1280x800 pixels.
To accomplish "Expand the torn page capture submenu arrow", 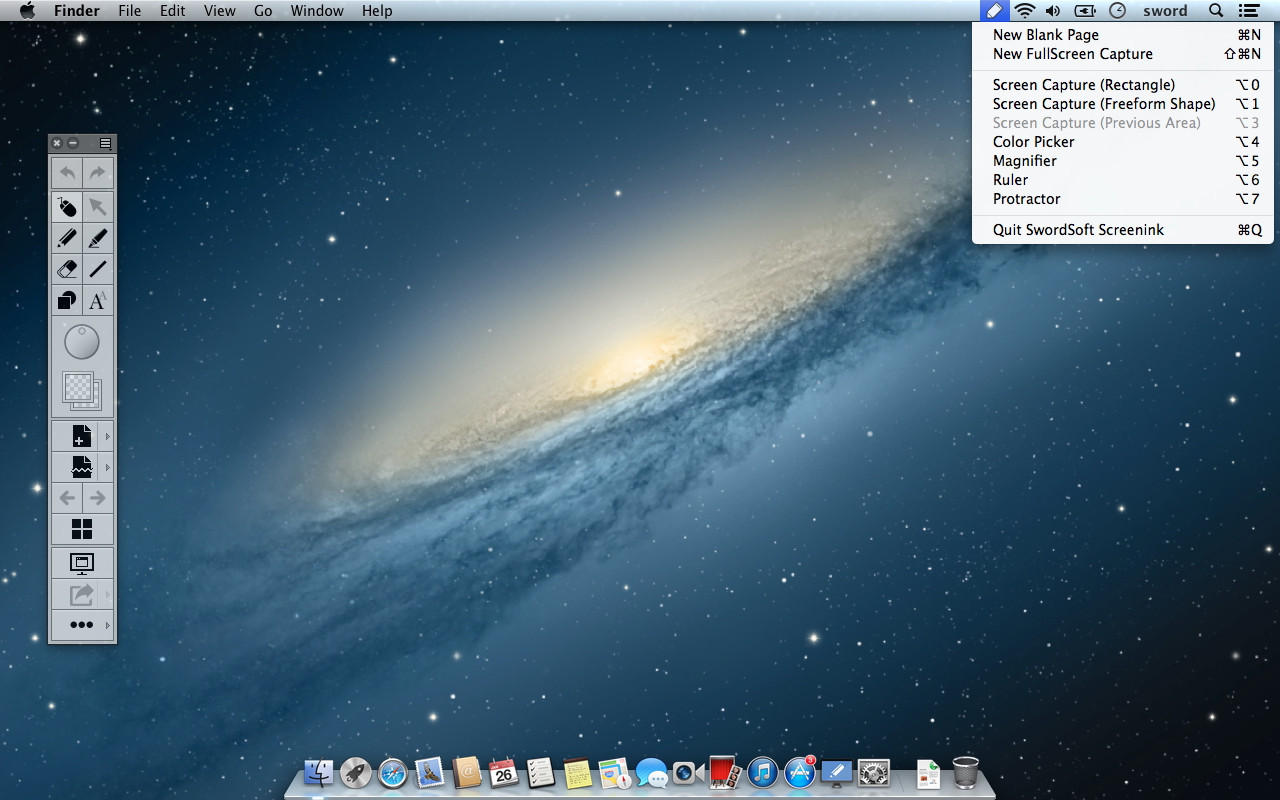I will coord(108,467).
